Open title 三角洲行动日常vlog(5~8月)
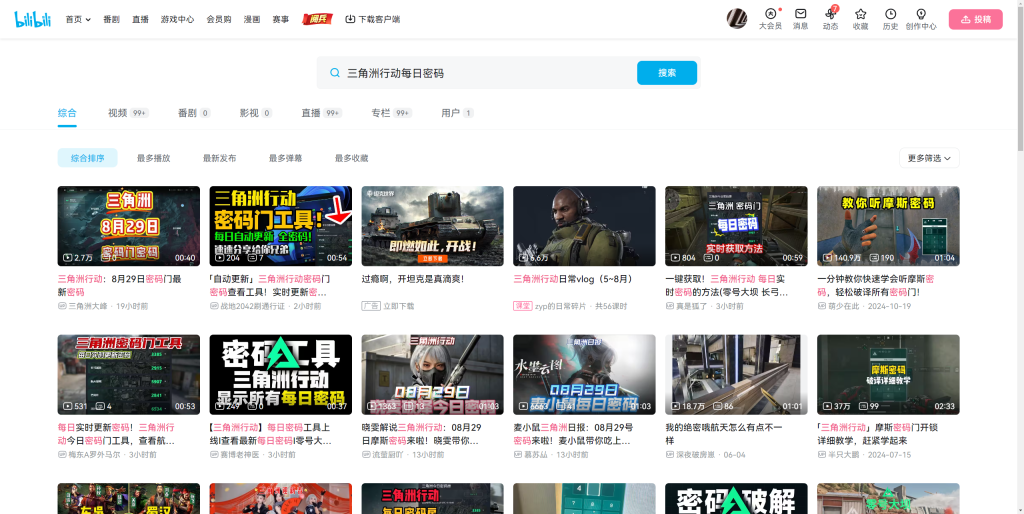This screenshot has width=1024, height=514. tap(573, 279)
